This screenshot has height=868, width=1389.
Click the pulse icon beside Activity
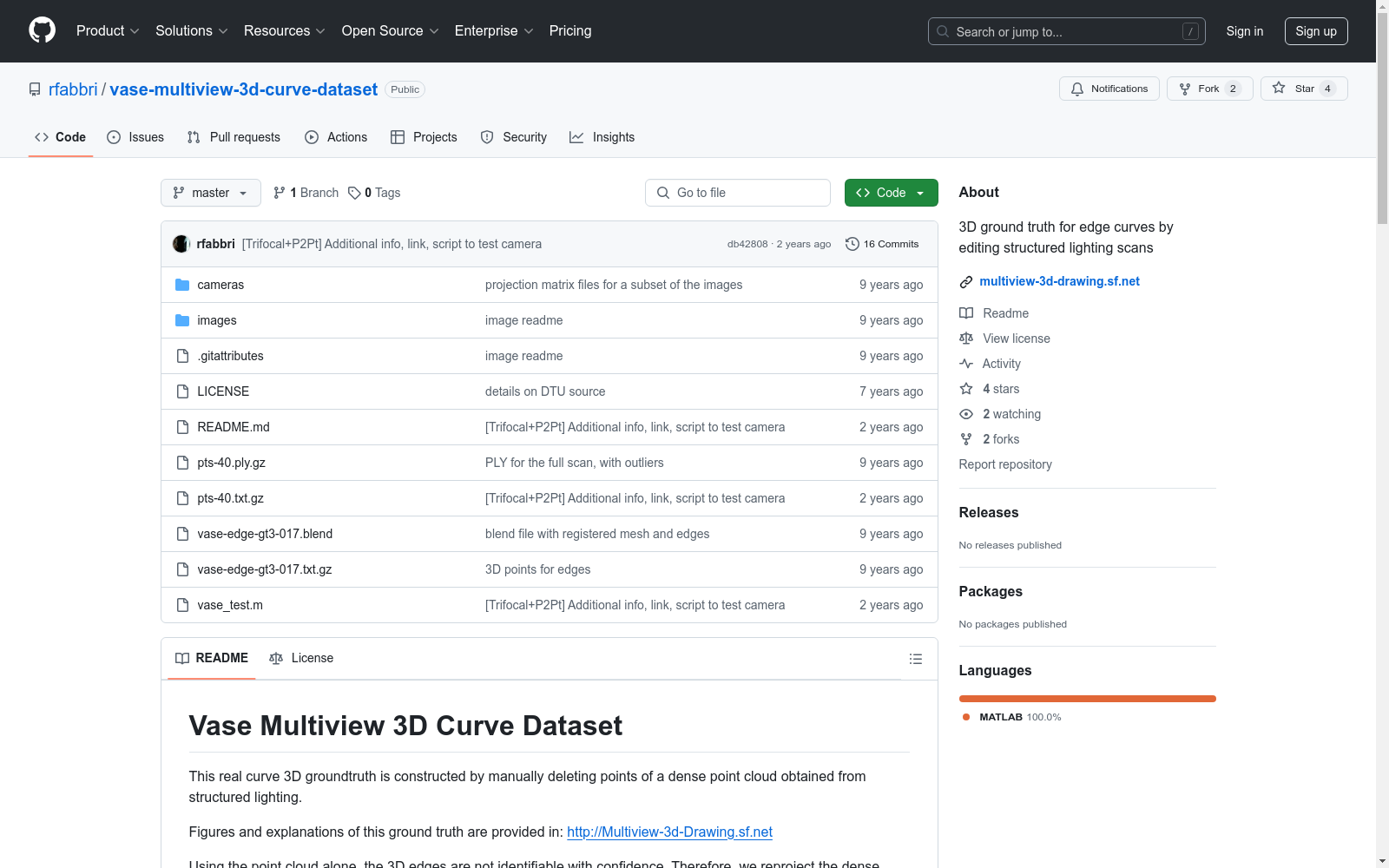pos(966,364)
